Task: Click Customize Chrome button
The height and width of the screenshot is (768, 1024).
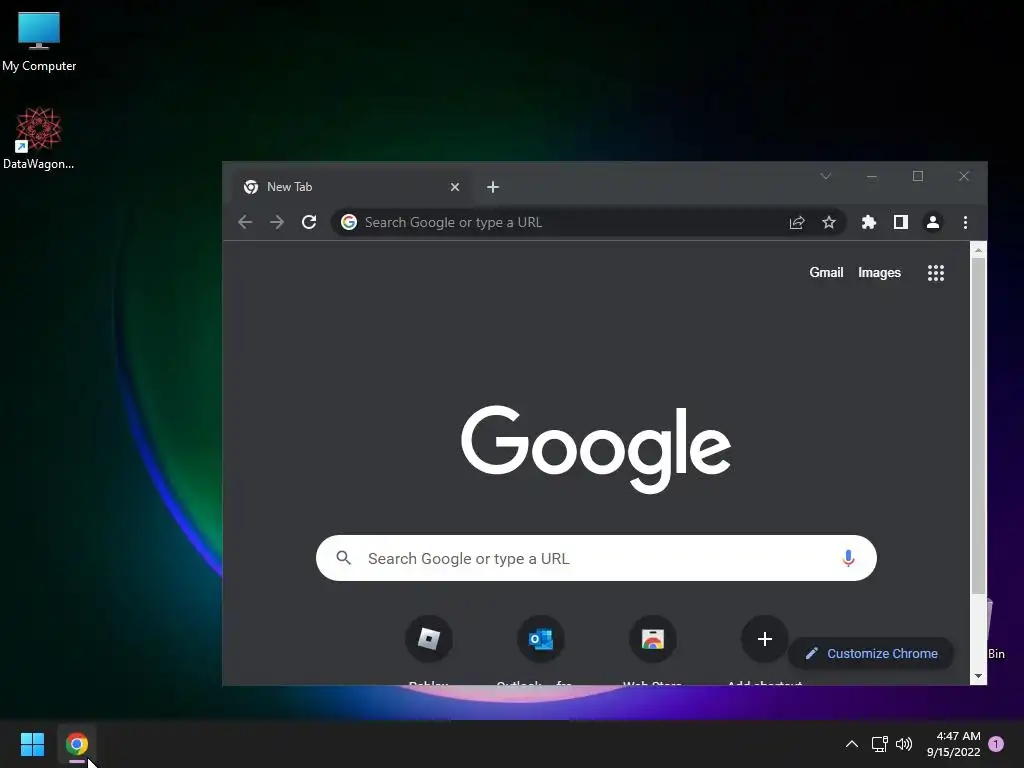Action: coord(871,654)
